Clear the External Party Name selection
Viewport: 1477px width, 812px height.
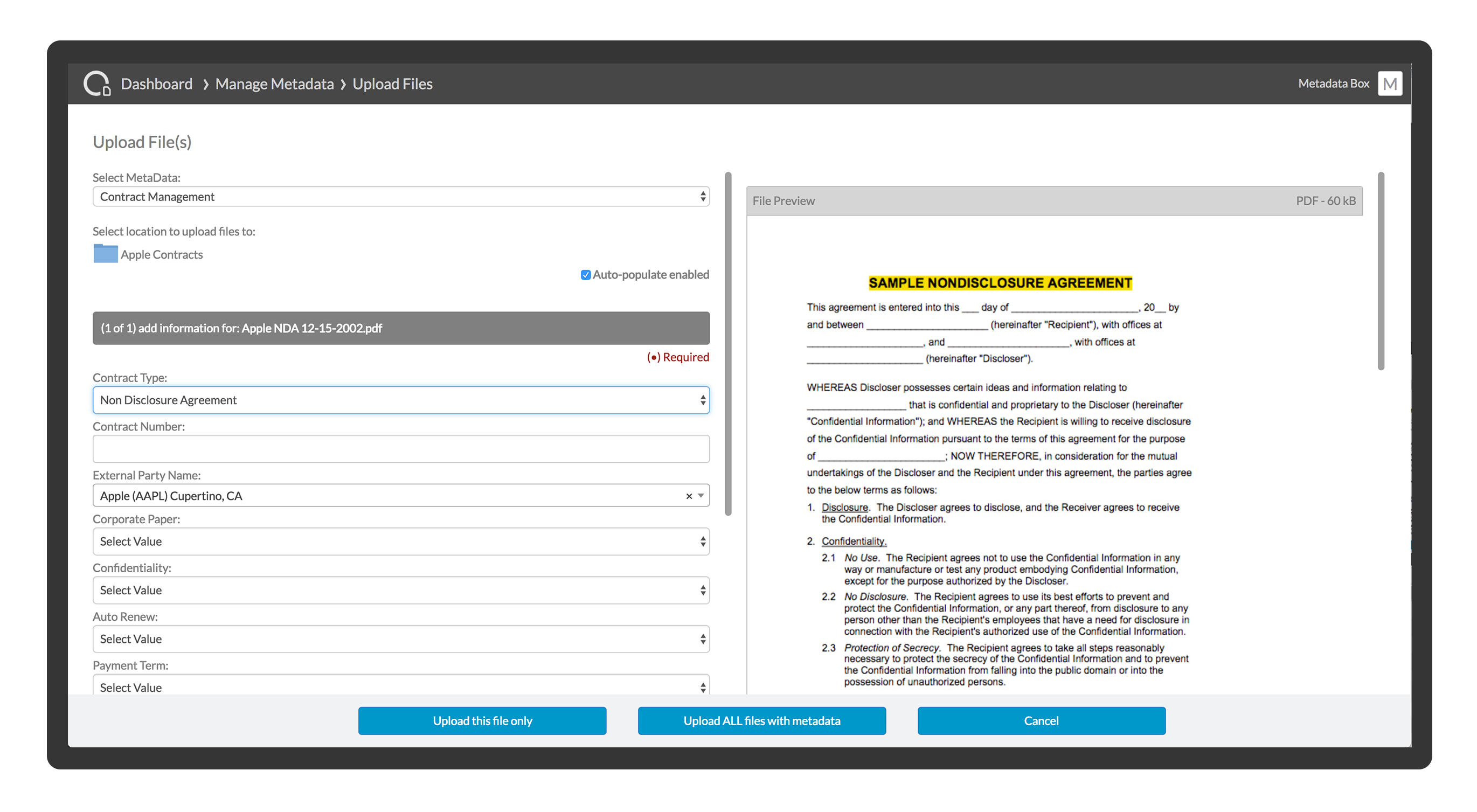689,496
